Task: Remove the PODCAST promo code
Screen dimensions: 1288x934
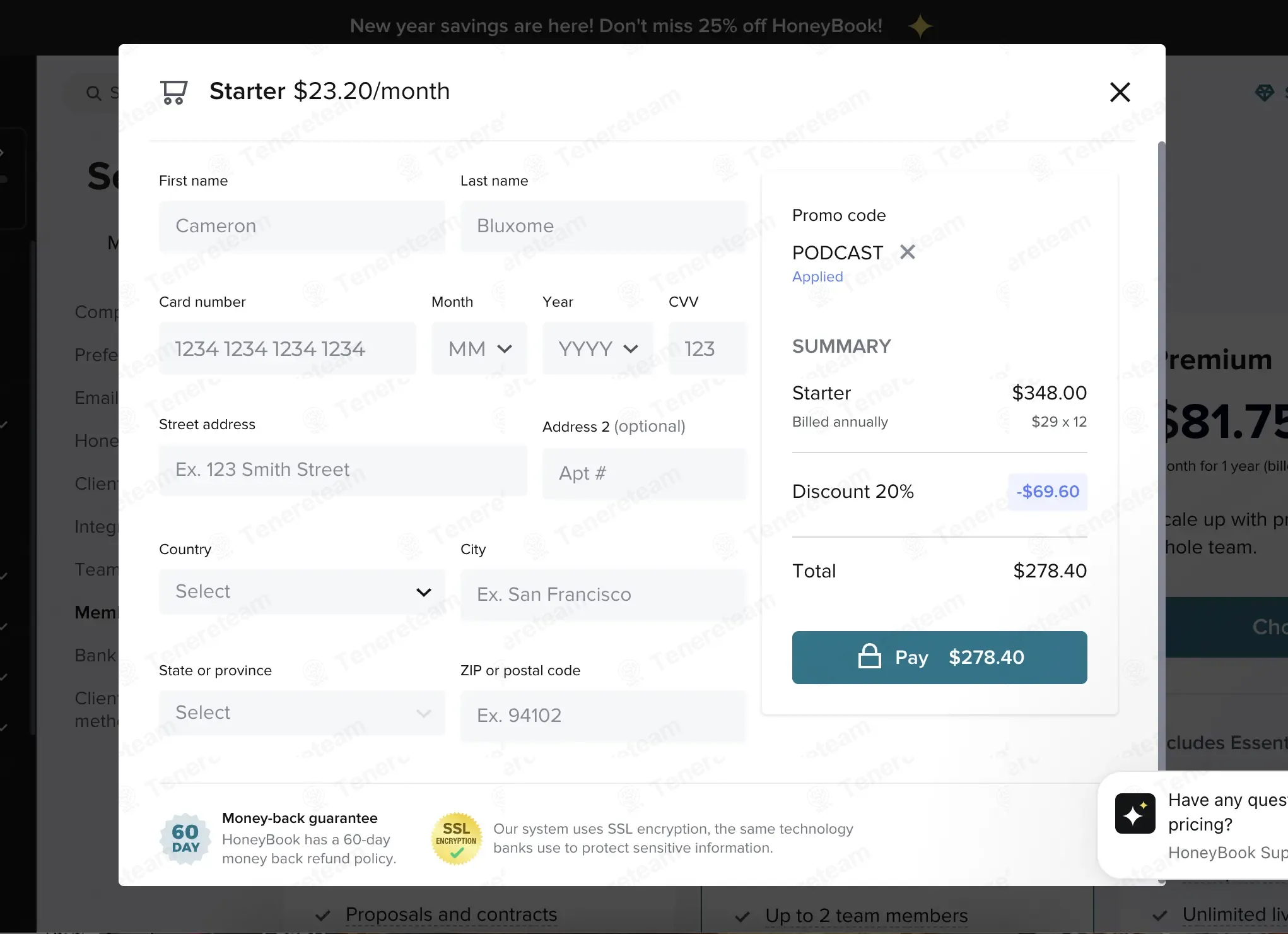Action: (908, 252)
